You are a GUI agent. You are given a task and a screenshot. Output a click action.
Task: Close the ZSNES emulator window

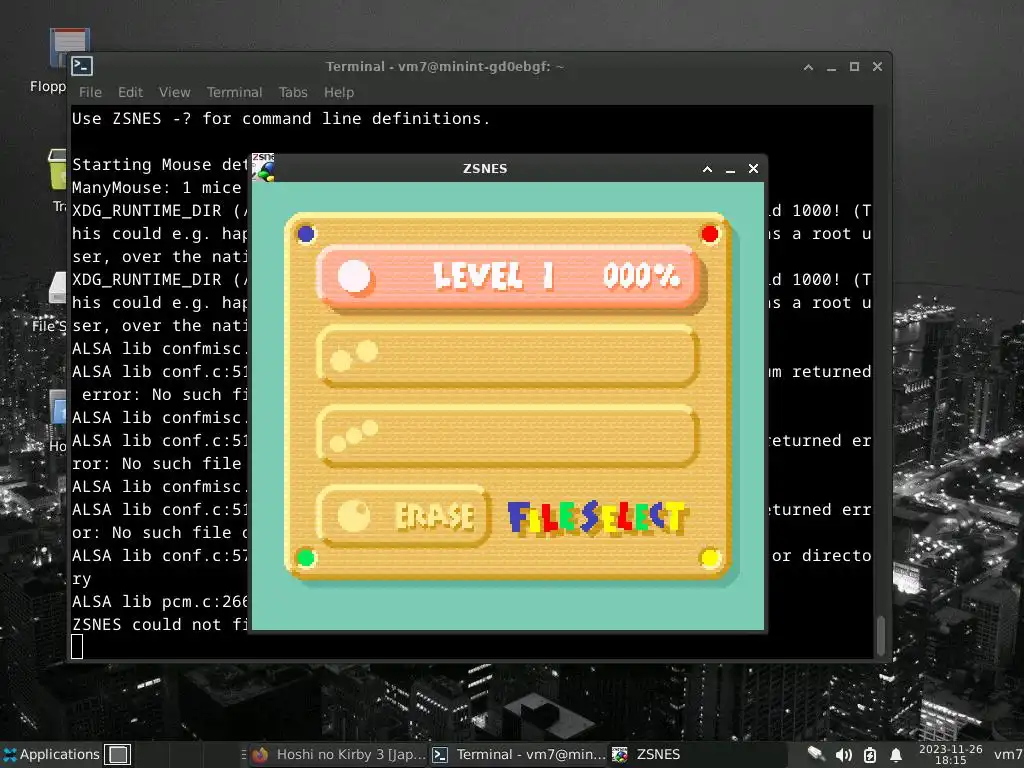point(753,168)
